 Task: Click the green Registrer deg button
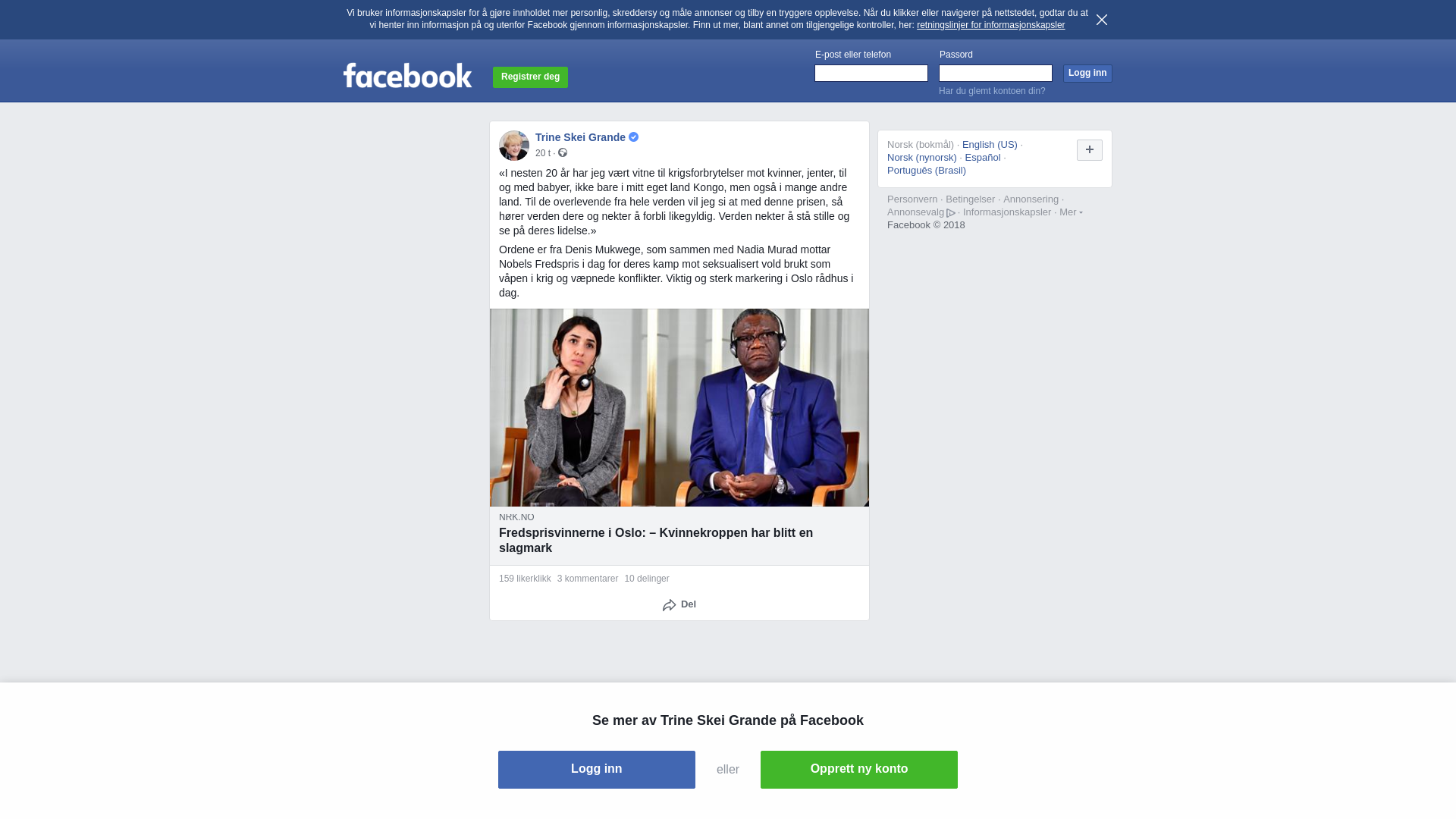(530, 77)
